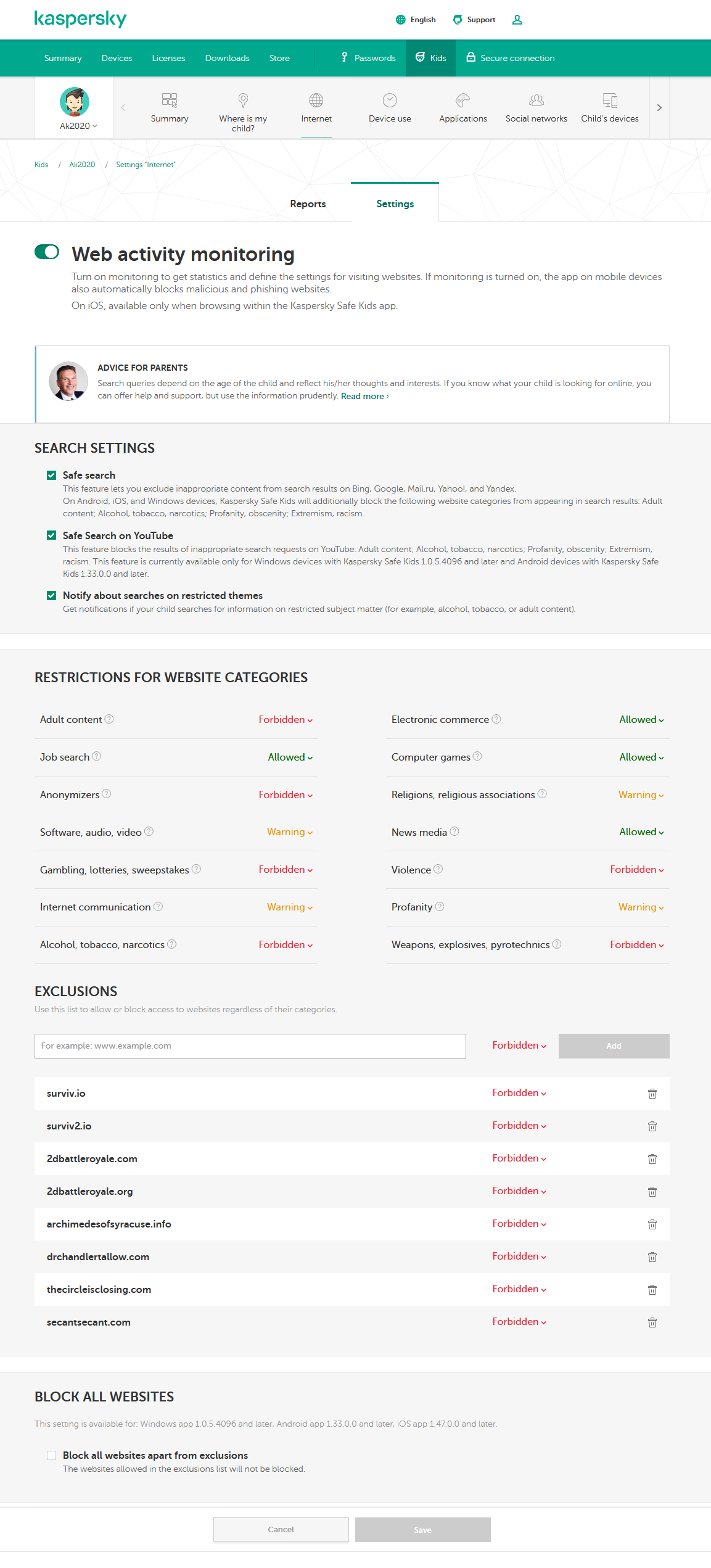The height and width of the screenshot is (1568, 711).
Task: Delete the 2dbattleroyale.com exclusion
Action: click(x=652, y=1159)
